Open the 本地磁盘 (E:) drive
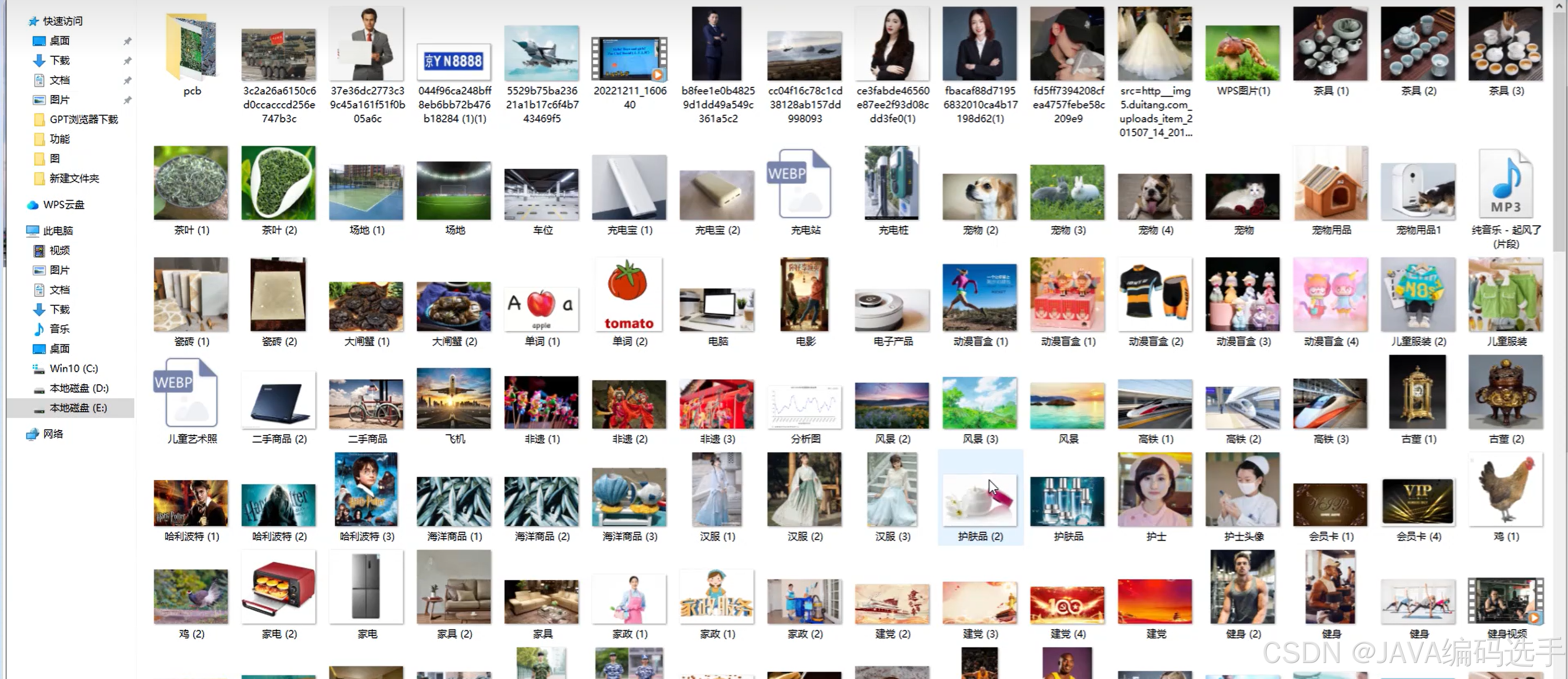1568x679 pixels. pyautogui.click(x=78, y=408)
